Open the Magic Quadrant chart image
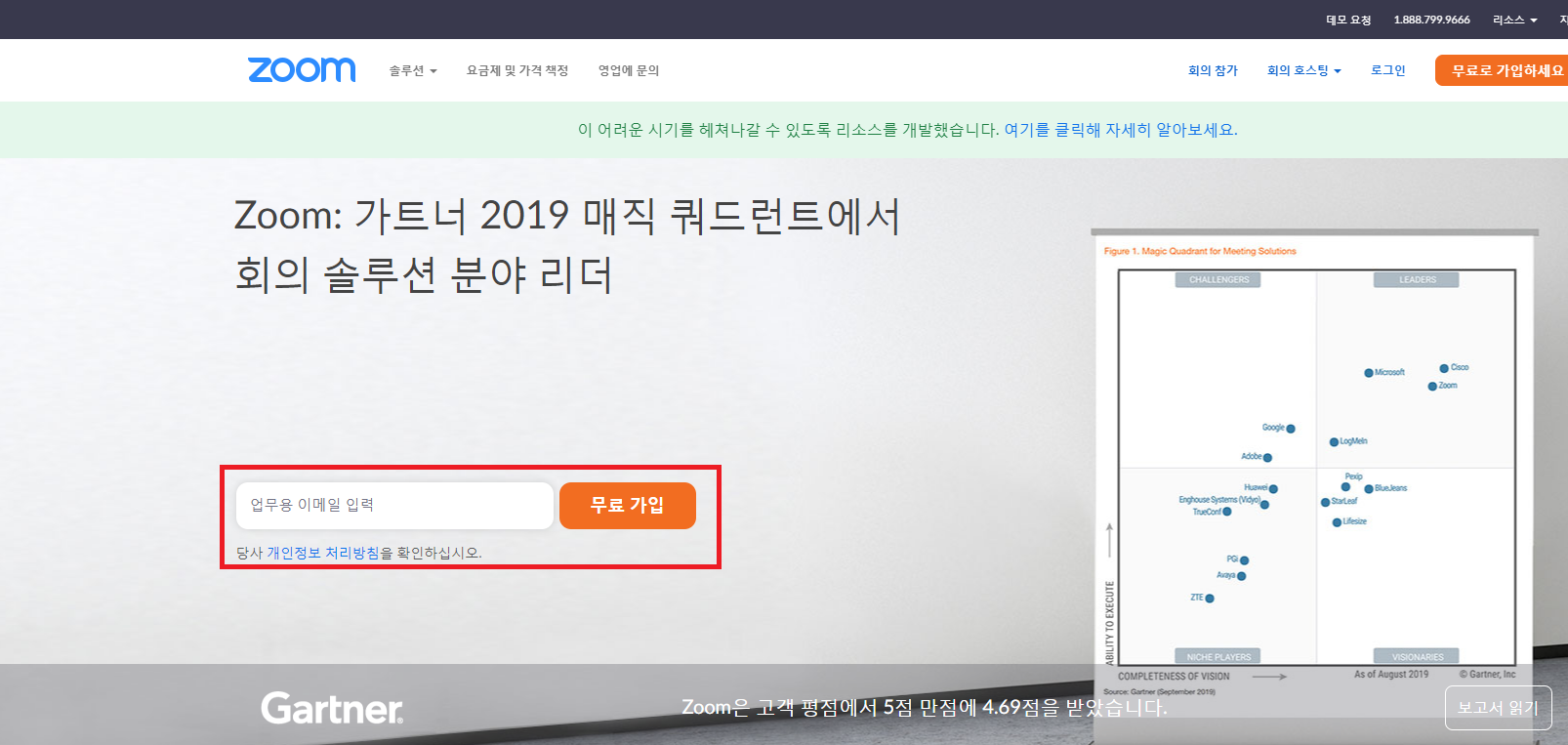The height and width of the screenshot is (745, 1568). pyautogui.click(x=1314, y=466)
